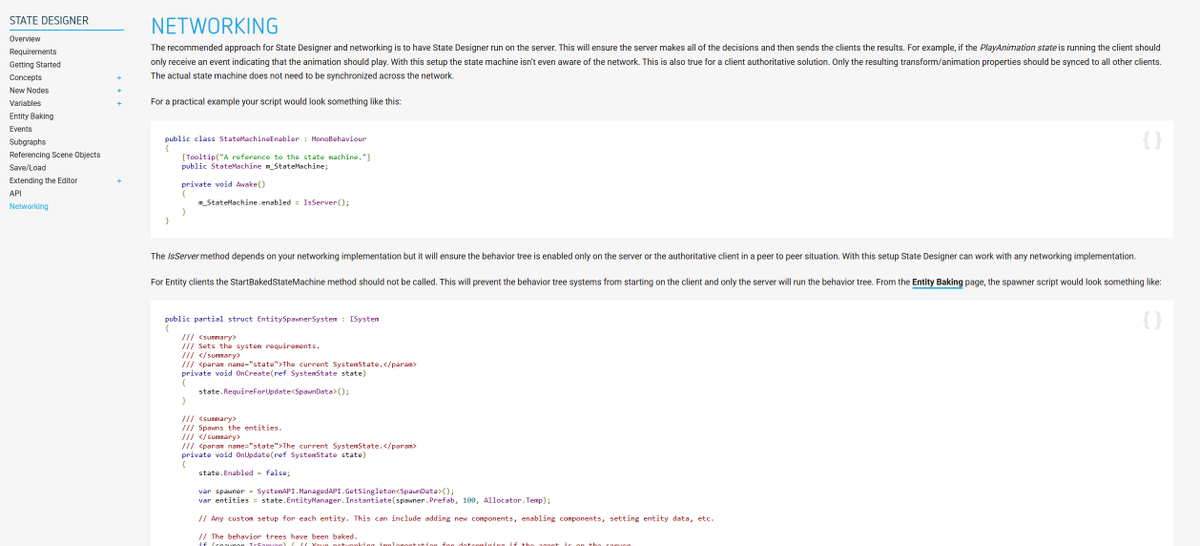The image size is (1200, 546).
Task: Expand the Concepts plus icon
Action: 118,77
